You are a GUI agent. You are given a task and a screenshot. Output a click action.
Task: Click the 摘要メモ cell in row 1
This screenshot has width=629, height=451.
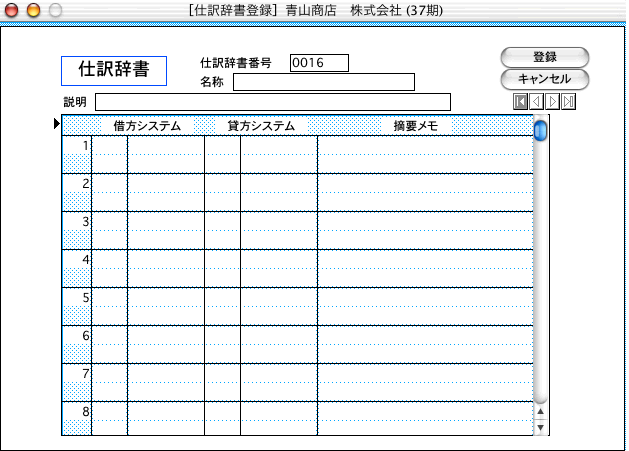point(425,146)
